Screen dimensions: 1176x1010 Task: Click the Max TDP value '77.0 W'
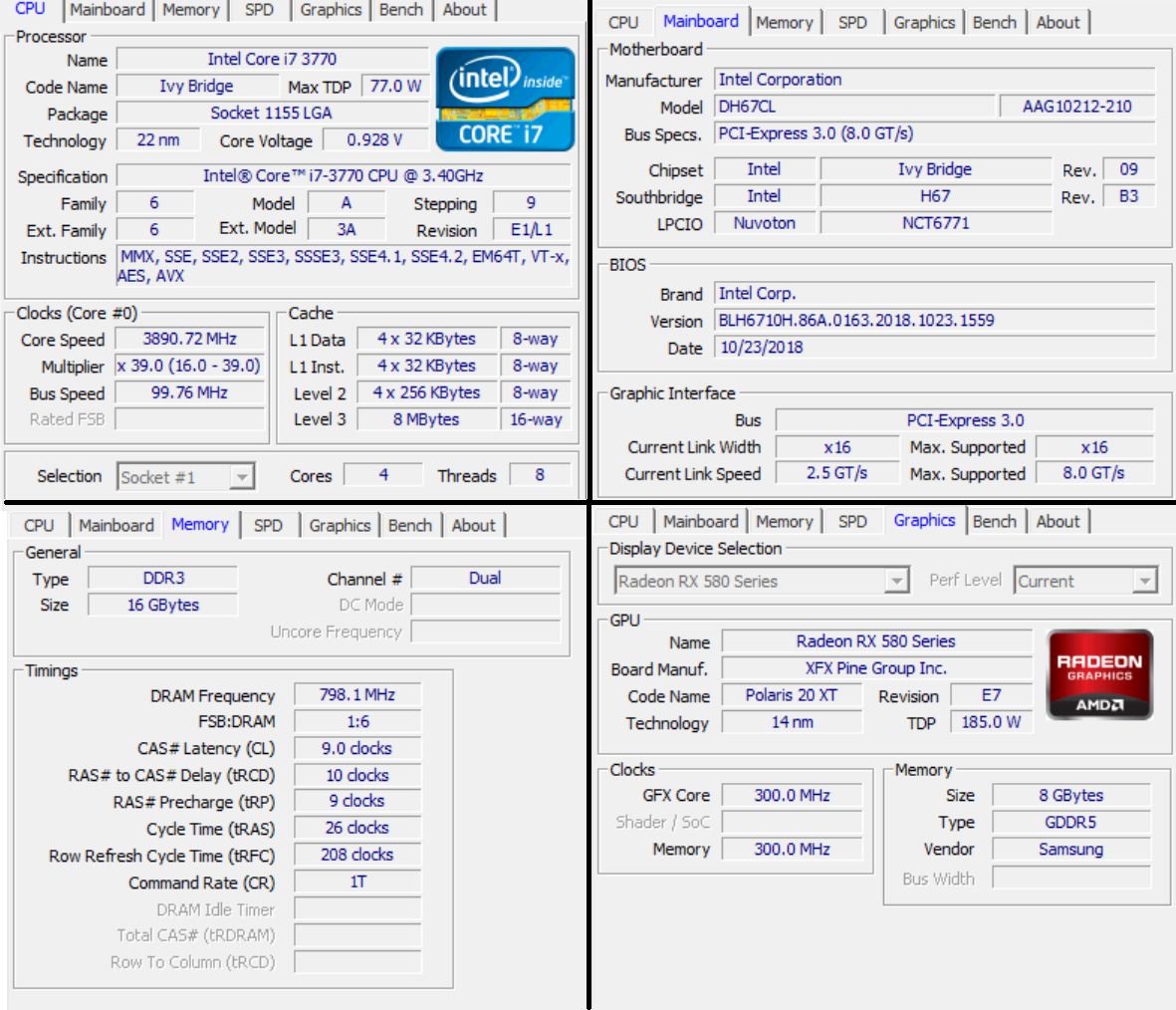pos(395,86)
